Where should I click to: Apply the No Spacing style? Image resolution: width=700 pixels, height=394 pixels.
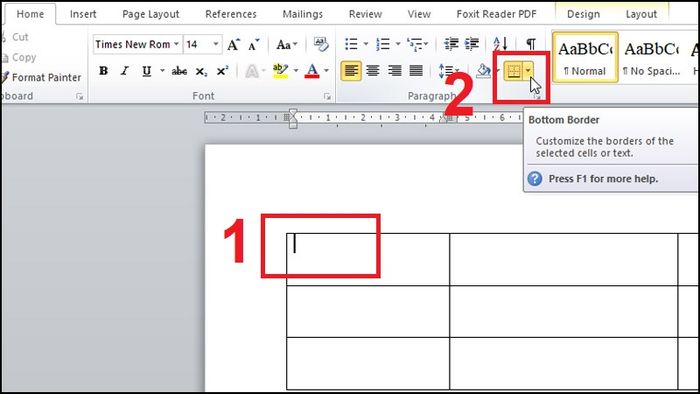pyautogui.click(x=651, y=57)
